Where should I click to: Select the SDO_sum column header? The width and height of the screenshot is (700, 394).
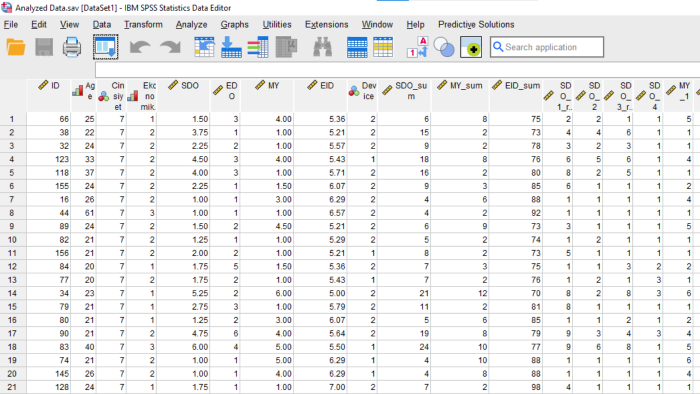coord(404,95)
